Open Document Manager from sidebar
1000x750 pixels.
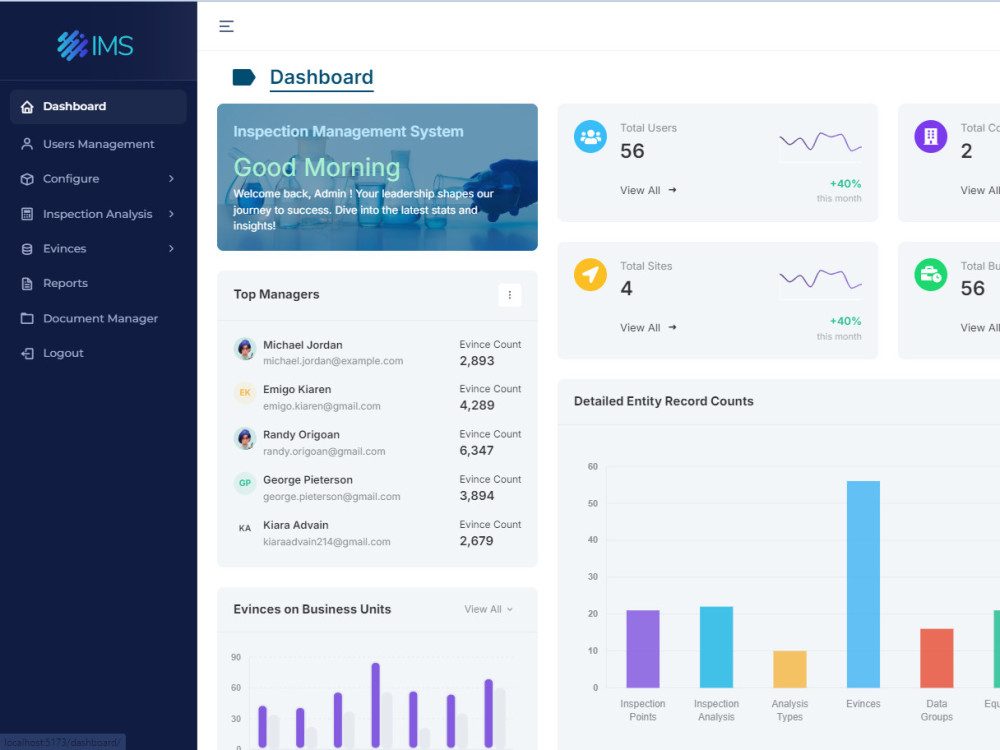(x=98, y=318)
